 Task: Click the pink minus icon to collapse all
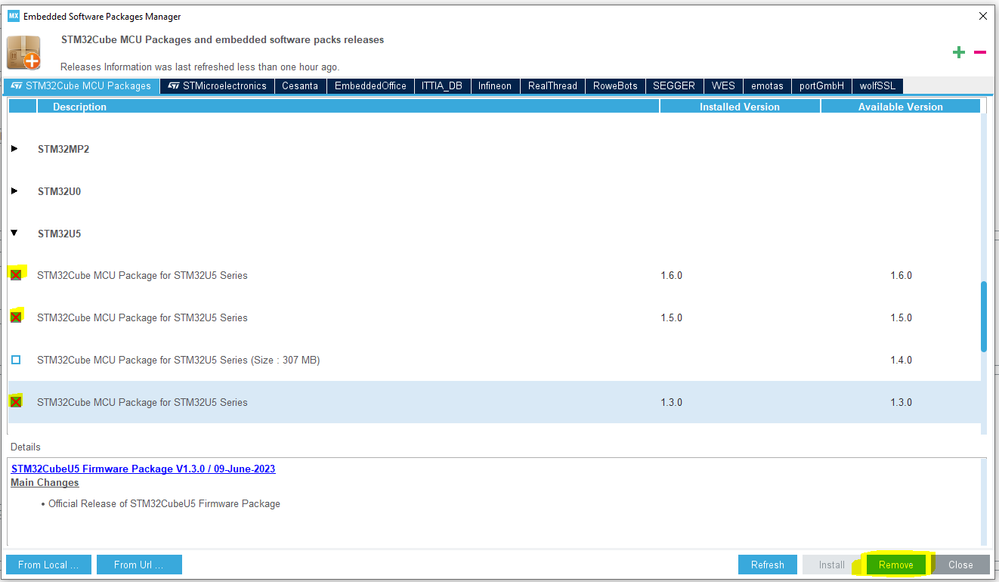pos(980,52)
